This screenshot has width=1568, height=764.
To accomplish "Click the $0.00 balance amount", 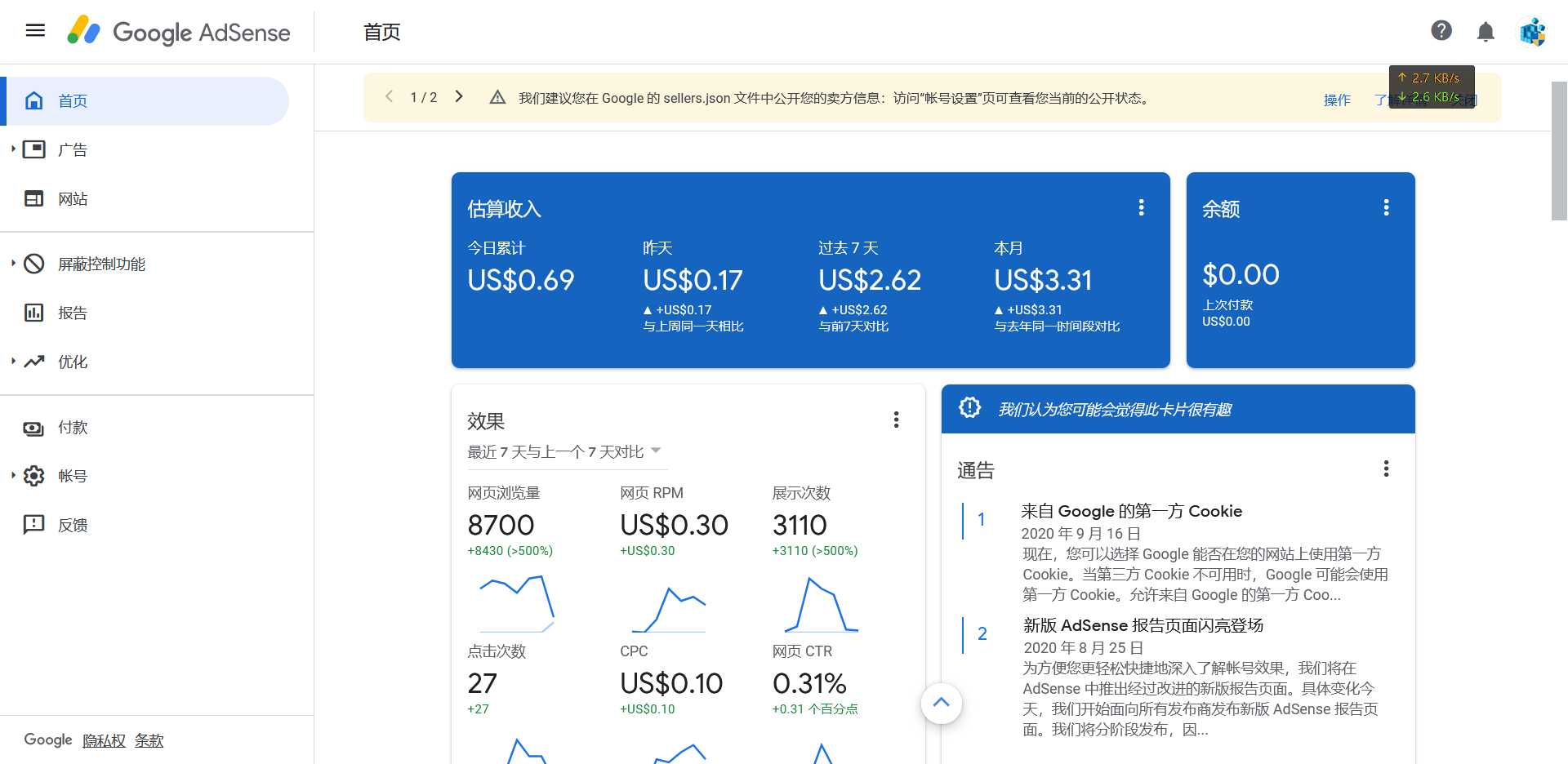I will (x=1241, y=275).
